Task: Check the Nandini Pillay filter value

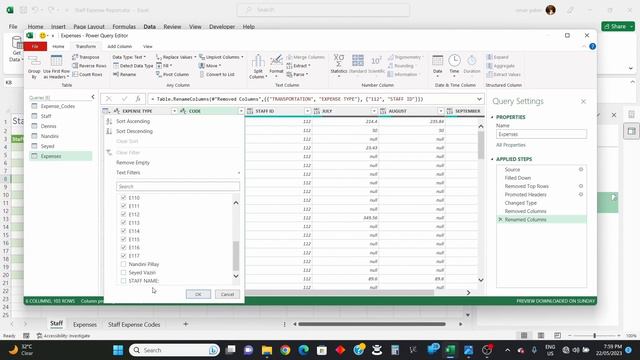Action: pyautogui.click(x=124, y=264)
